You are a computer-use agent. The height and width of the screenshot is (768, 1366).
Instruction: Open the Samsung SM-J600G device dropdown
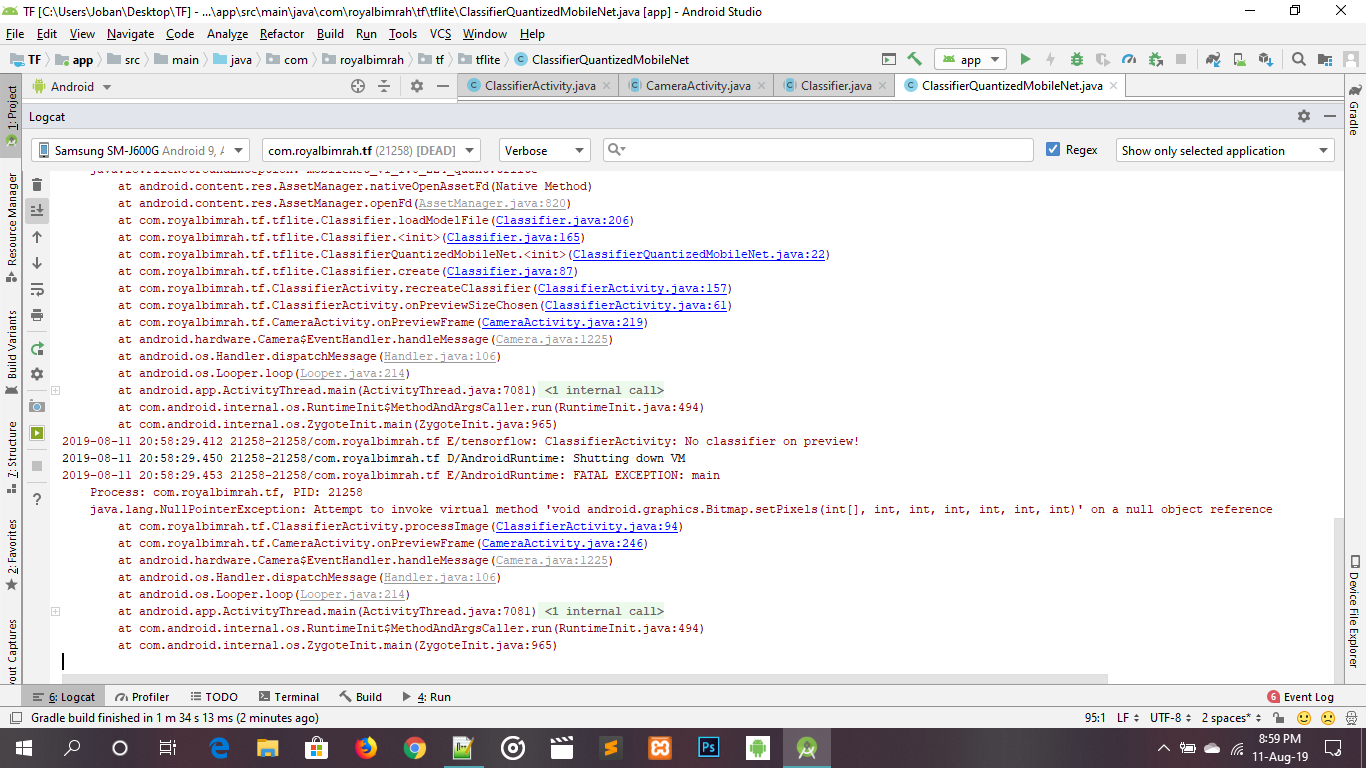click(x=140, y=150)
